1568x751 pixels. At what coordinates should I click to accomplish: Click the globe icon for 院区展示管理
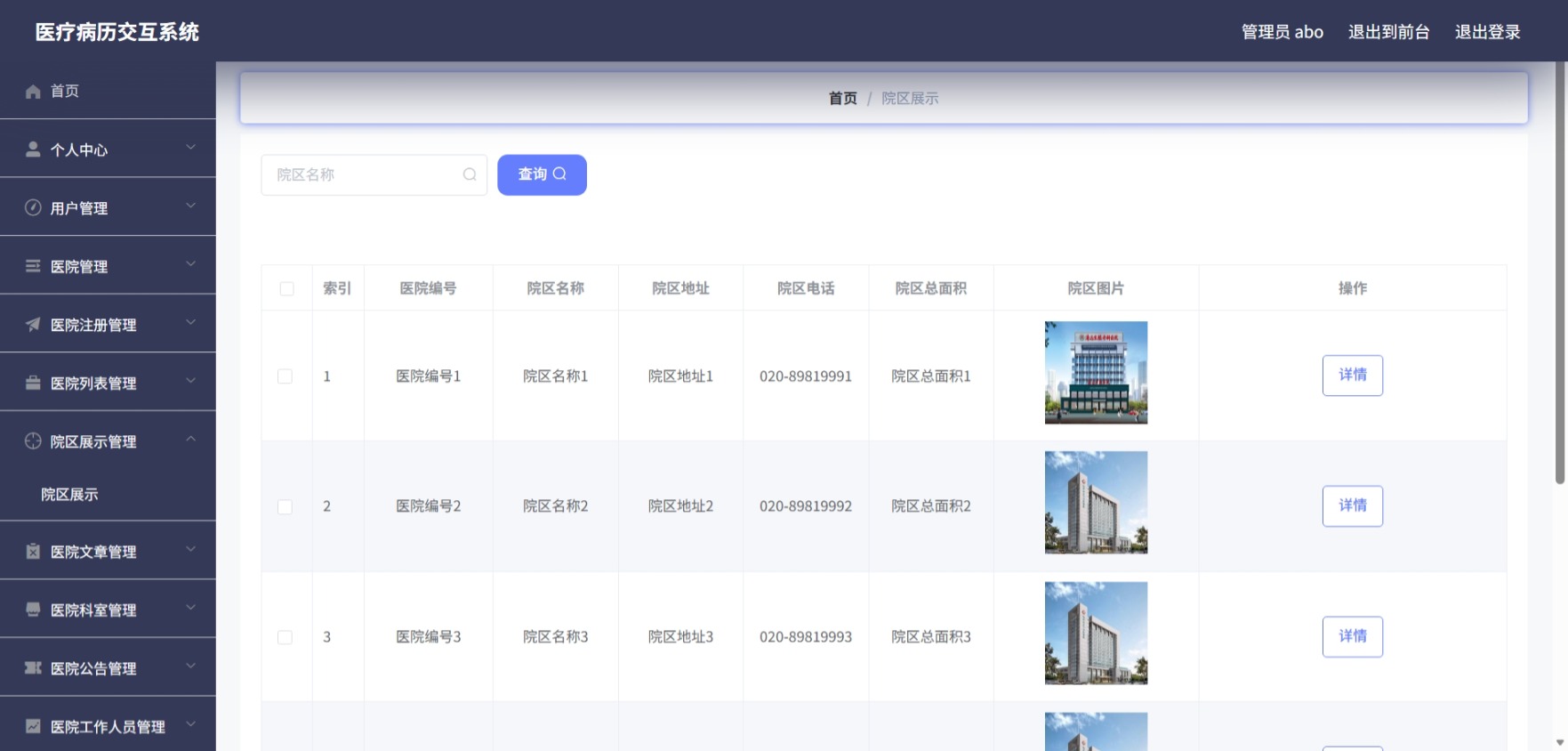click(x=33, y=440)
